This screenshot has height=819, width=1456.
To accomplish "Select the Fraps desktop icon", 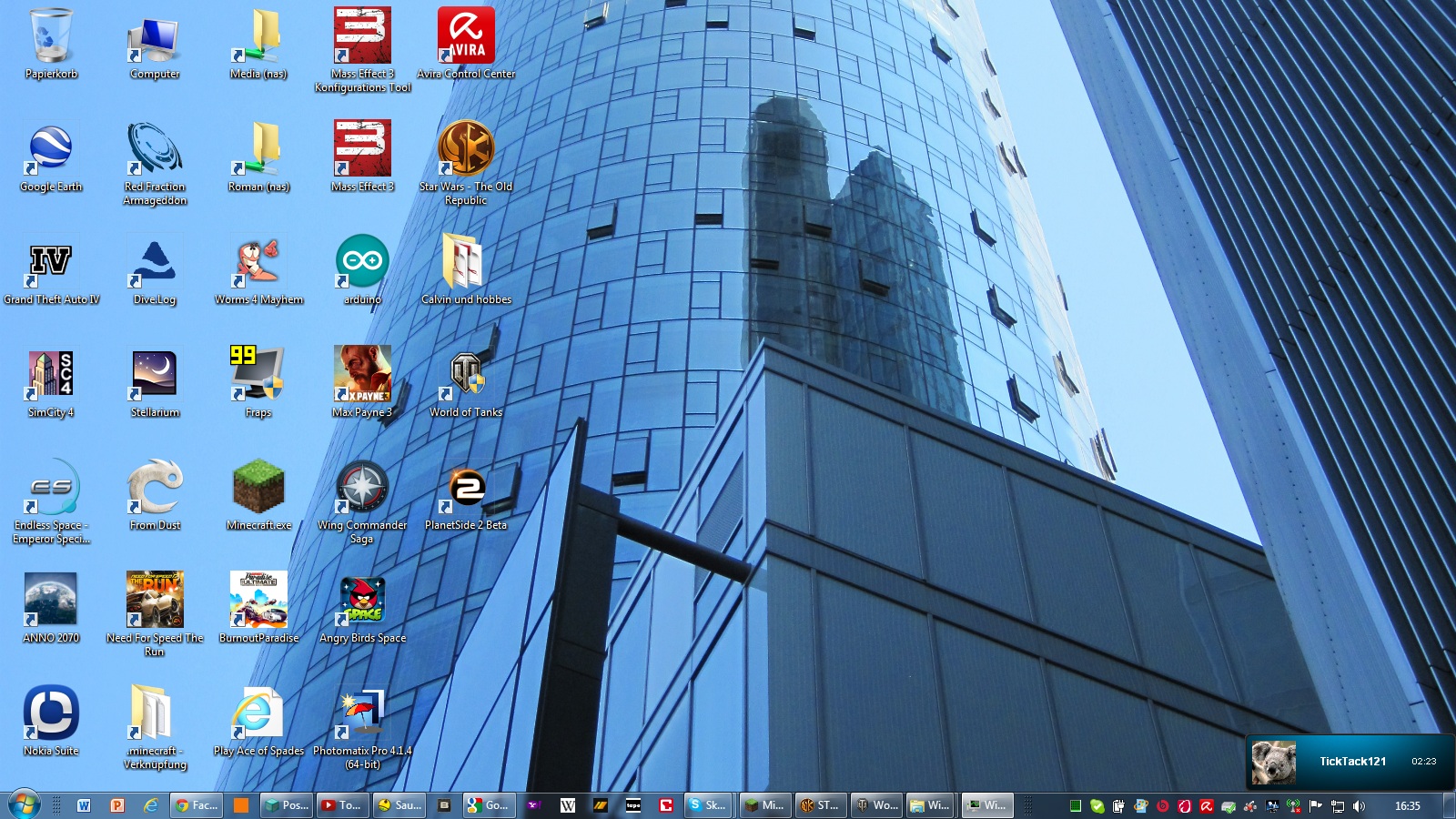I will click(258, 376).
